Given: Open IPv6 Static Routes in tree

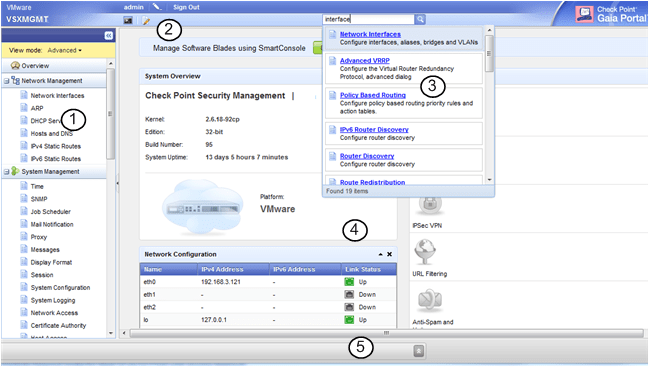Looking at the screenshot, I should pyautogui.click(x=55, y=158).
